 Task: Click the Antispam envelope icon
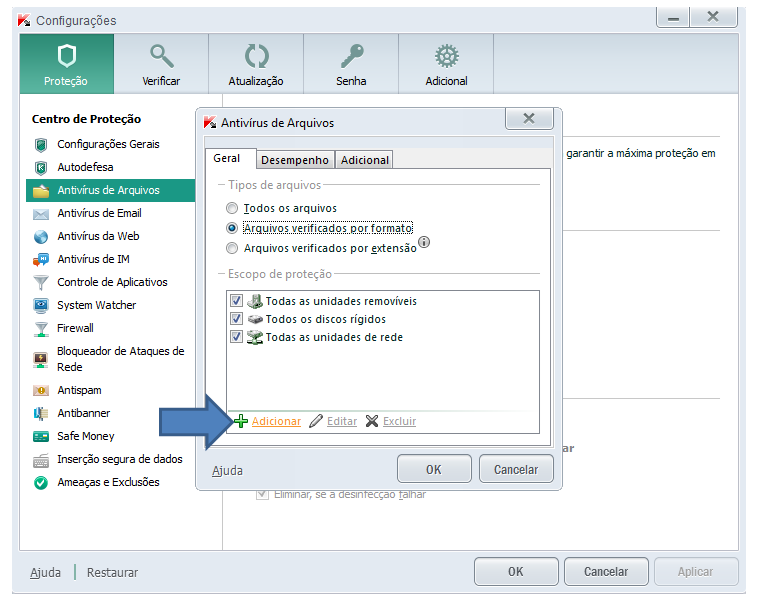41,391
